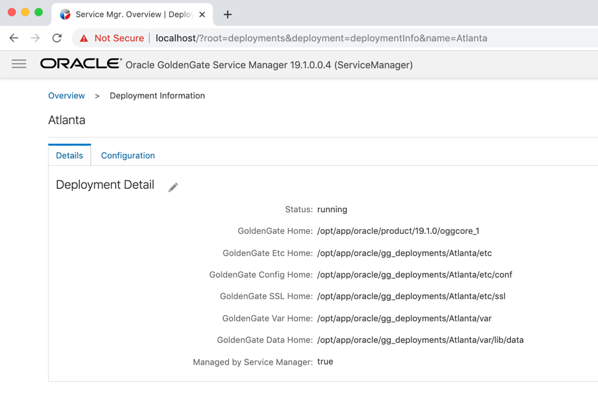Open the hamburger navigation menu
The height and width of the screenshot is (397, 598).
[x=19, y=64]
